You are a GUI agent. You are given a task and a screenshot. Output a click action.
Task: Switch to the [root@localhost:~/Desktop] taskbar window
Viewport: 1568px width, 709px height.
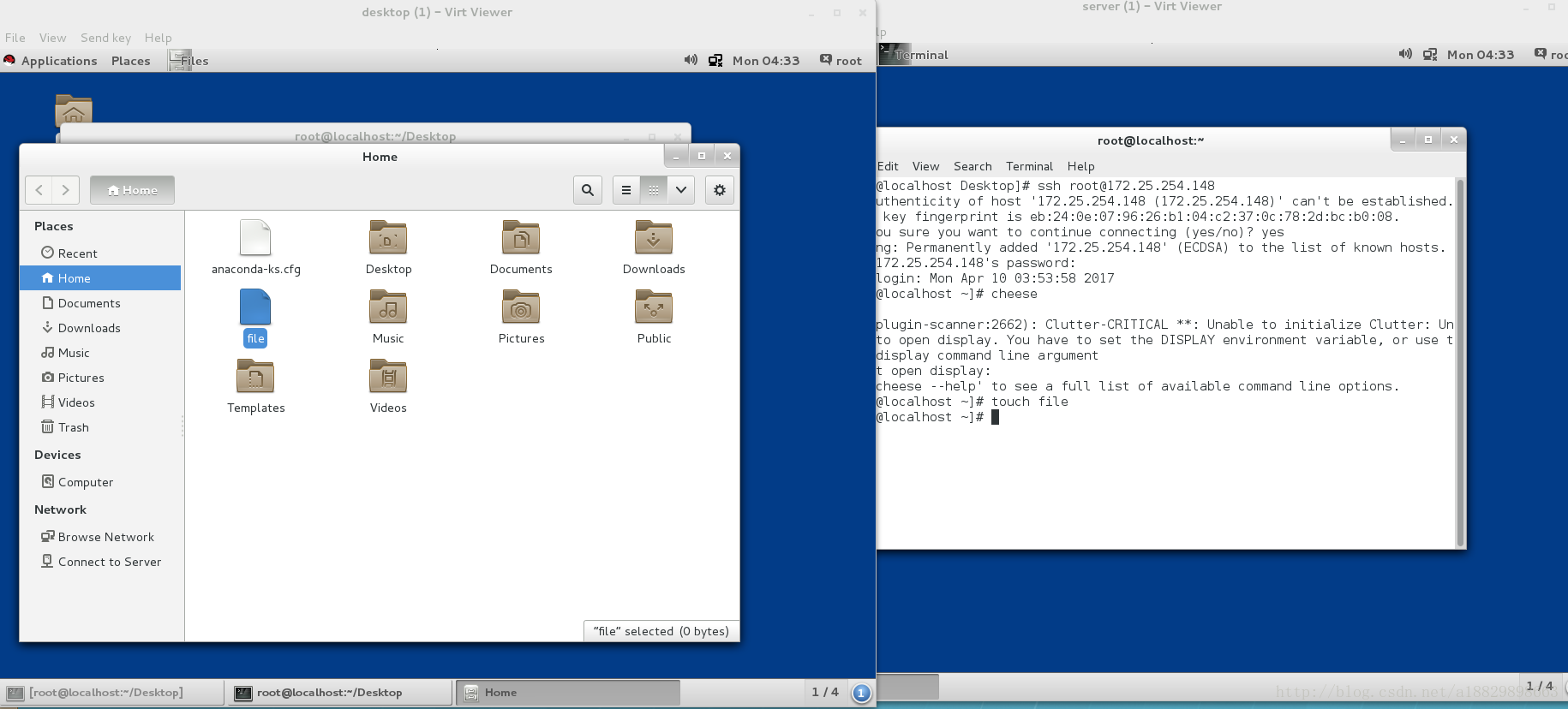click(x=112, y=693)
